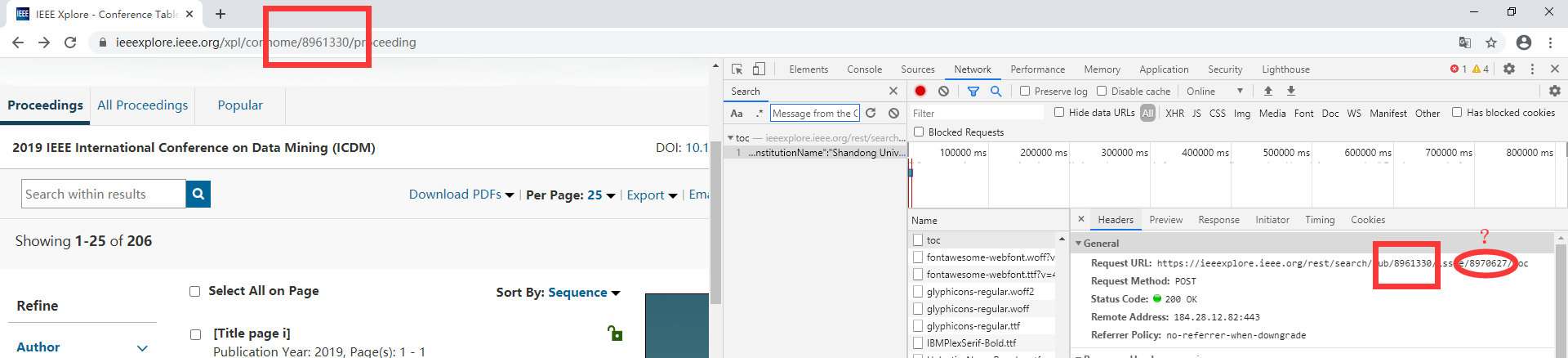Switch to the Sources panel
1568x358 pixels.
pyautogui.click(x=918, y=69)
